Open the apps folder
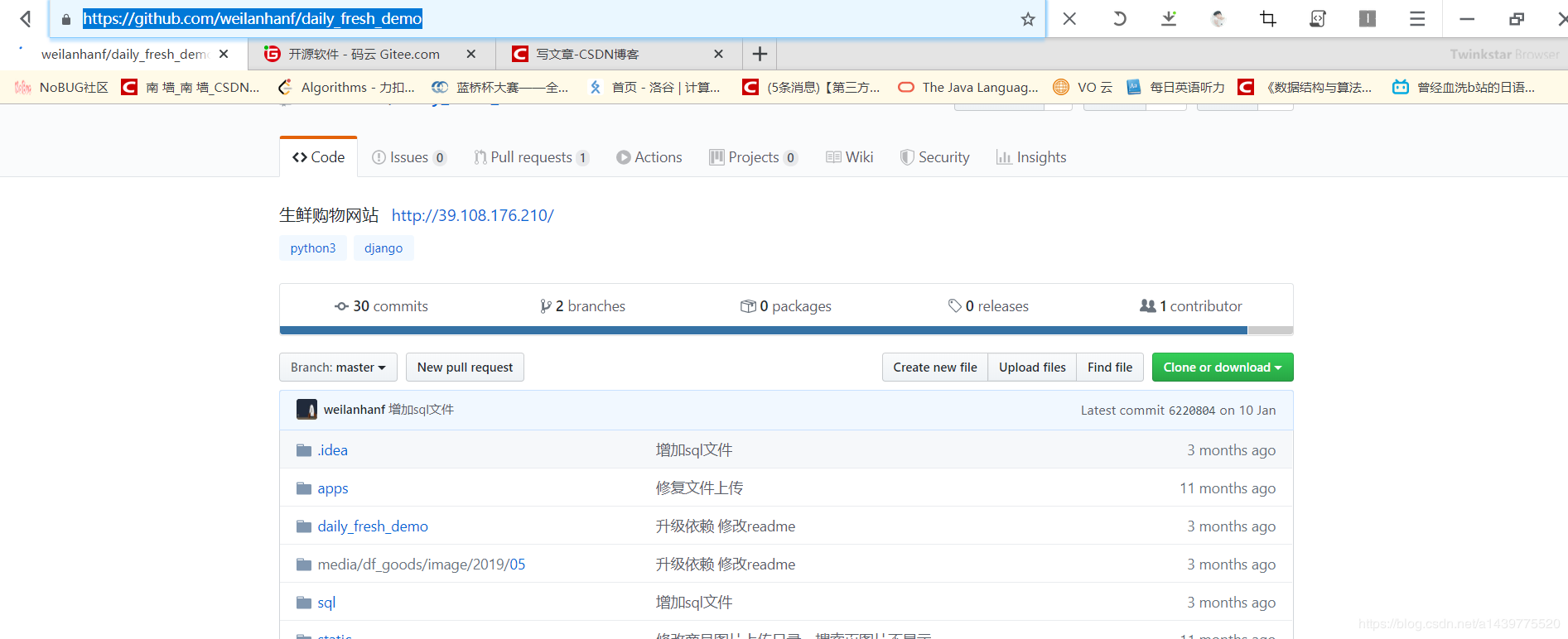Image resolution: width=1568 pixels, height=639 pixels. pos(333,488)
